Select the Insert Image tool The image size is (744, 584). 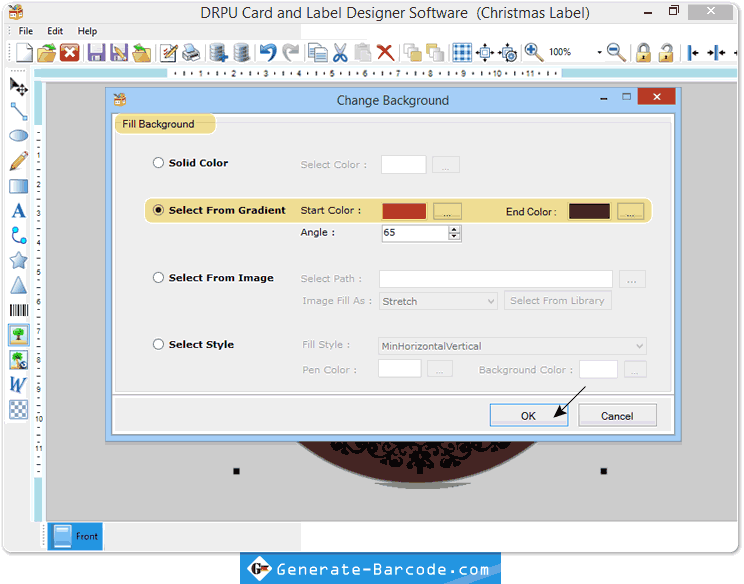pyautogui.click(x=19, y=335)
